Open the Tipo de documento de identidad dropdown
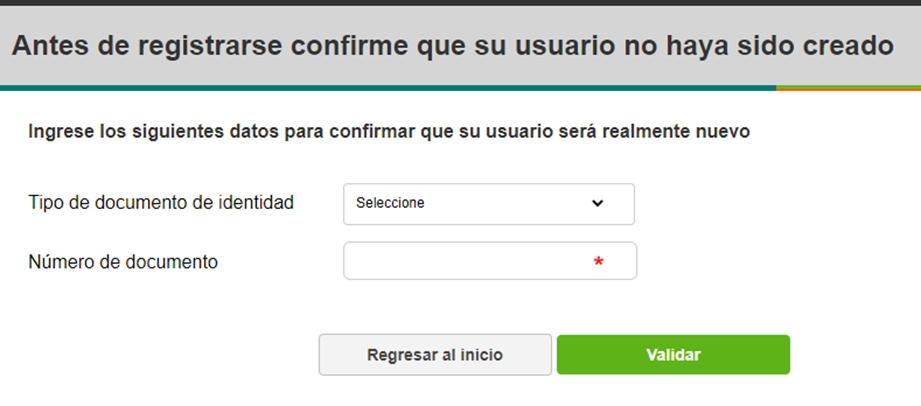Screen dimensions: 921x406 pyautogui.click(x=489, y=204)
